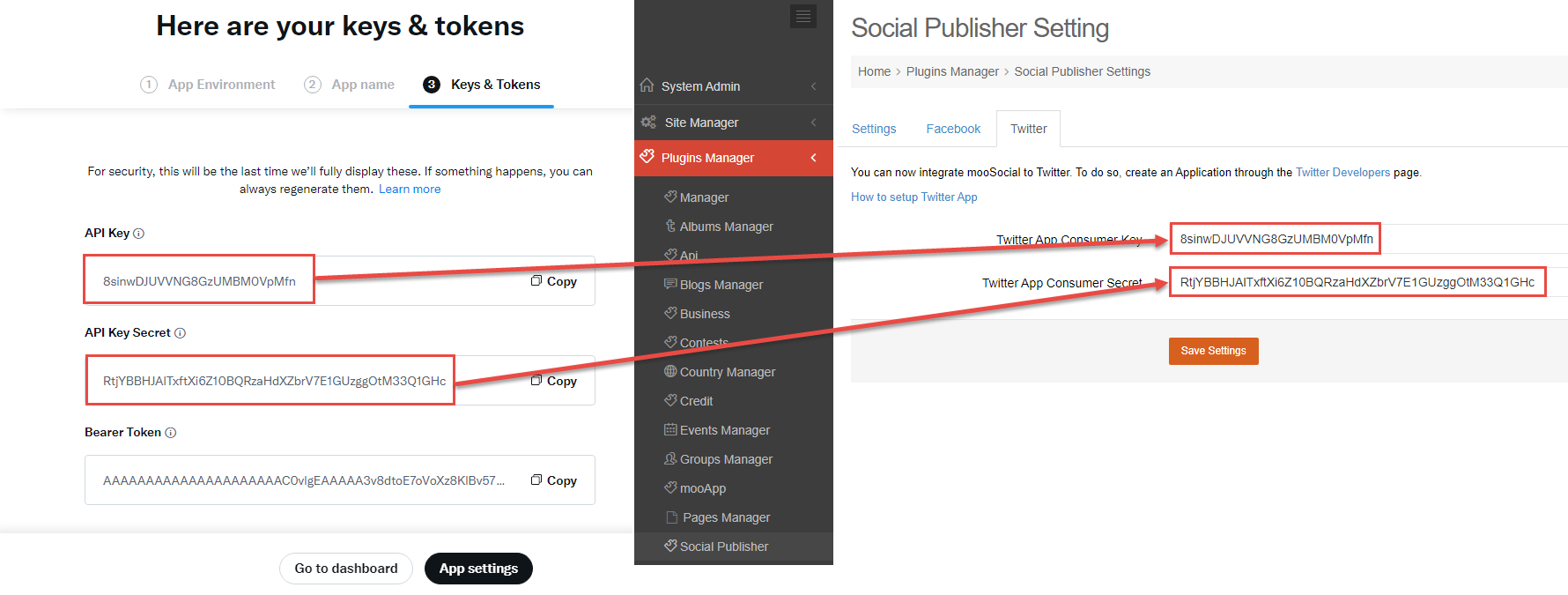
Task: Click the Twitter App Consumer Key field
Action: [1369, 239]
